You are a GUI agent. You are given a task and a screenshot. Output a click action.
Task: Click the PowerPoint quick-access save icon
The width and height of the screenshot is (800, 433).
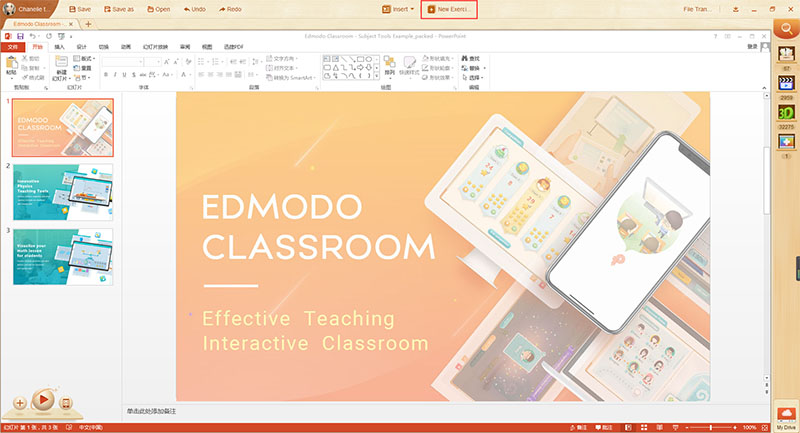click(20, 36)
